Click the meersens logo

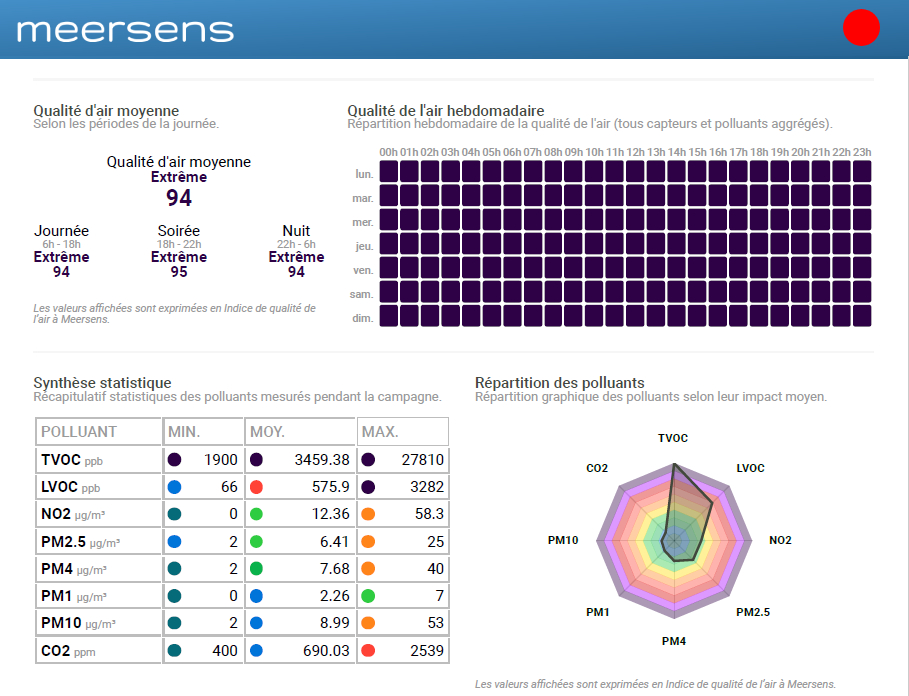126,30
